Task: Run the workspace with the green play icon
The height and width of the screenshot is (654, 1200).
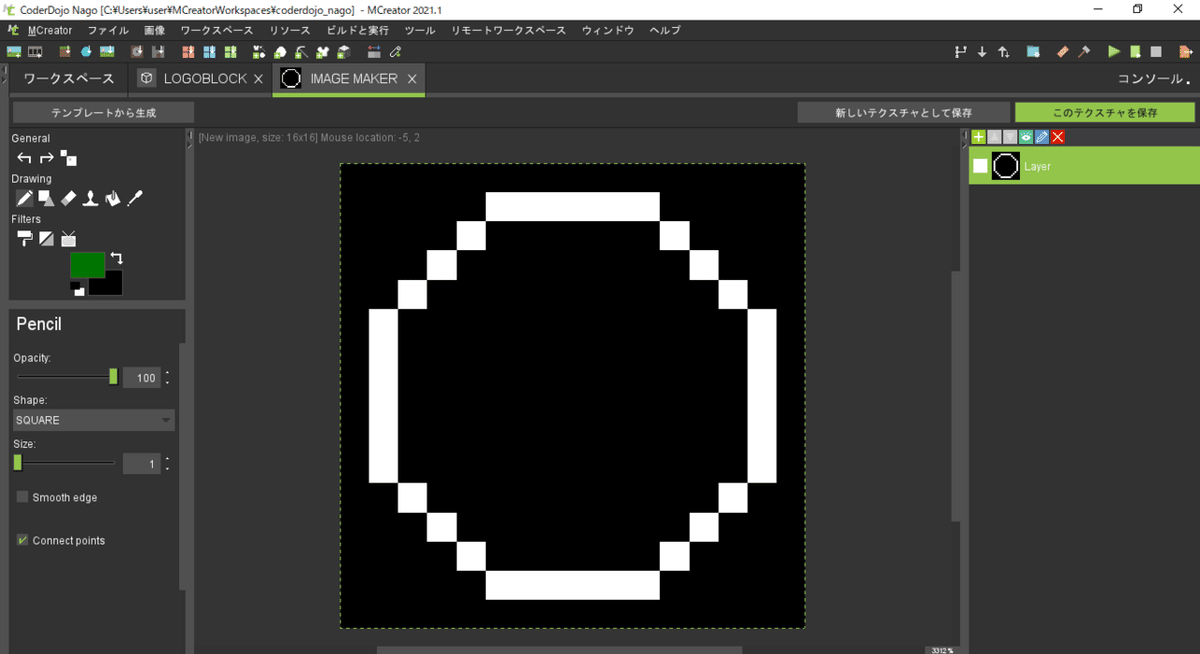Action: (1113, 51)
